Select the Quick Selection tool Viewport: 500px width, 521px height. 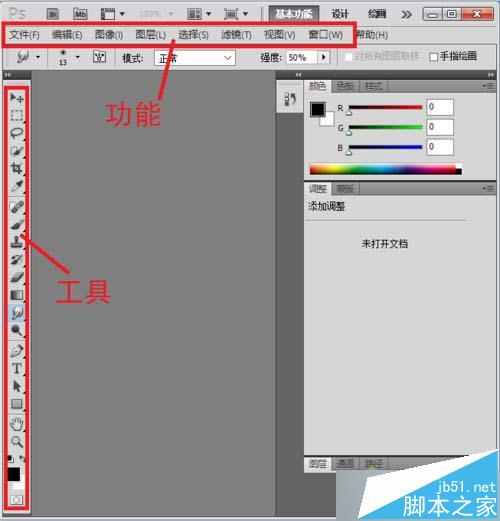pyautogui.click(x=17, y=151)
